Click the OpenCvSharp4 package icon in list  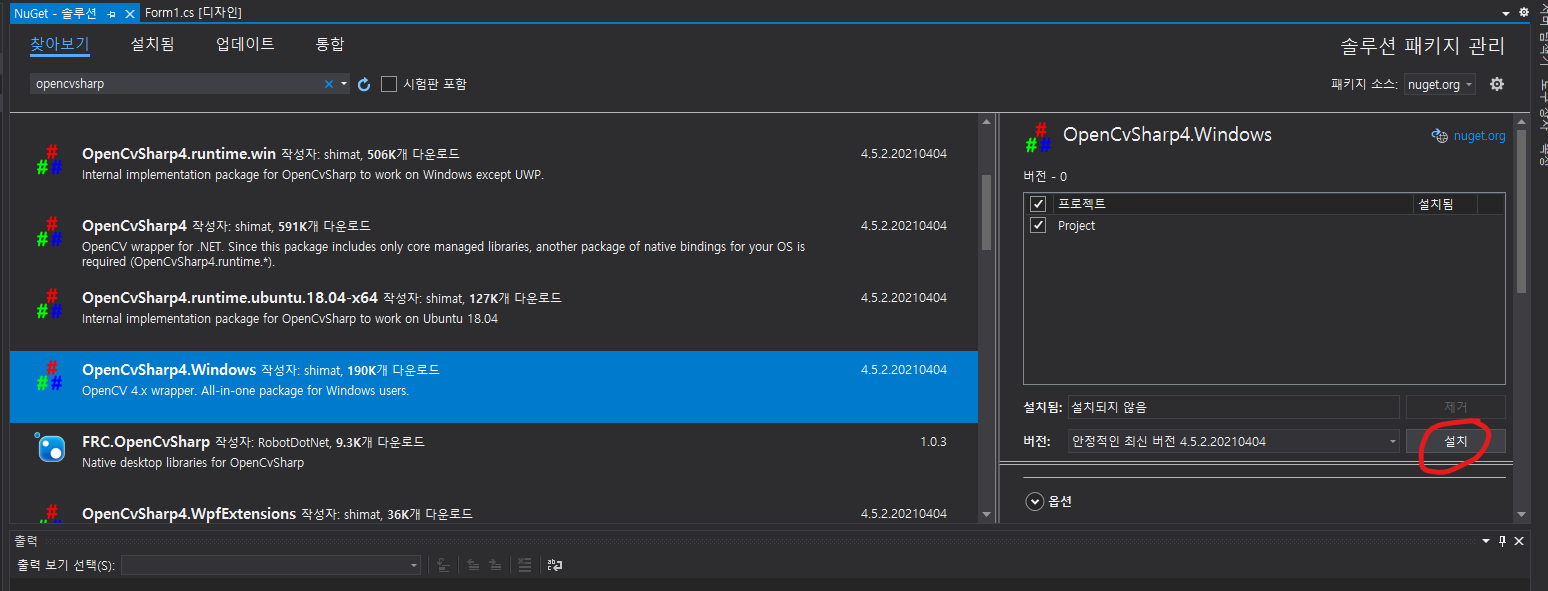pyautogui.click(x=49, y=233)
